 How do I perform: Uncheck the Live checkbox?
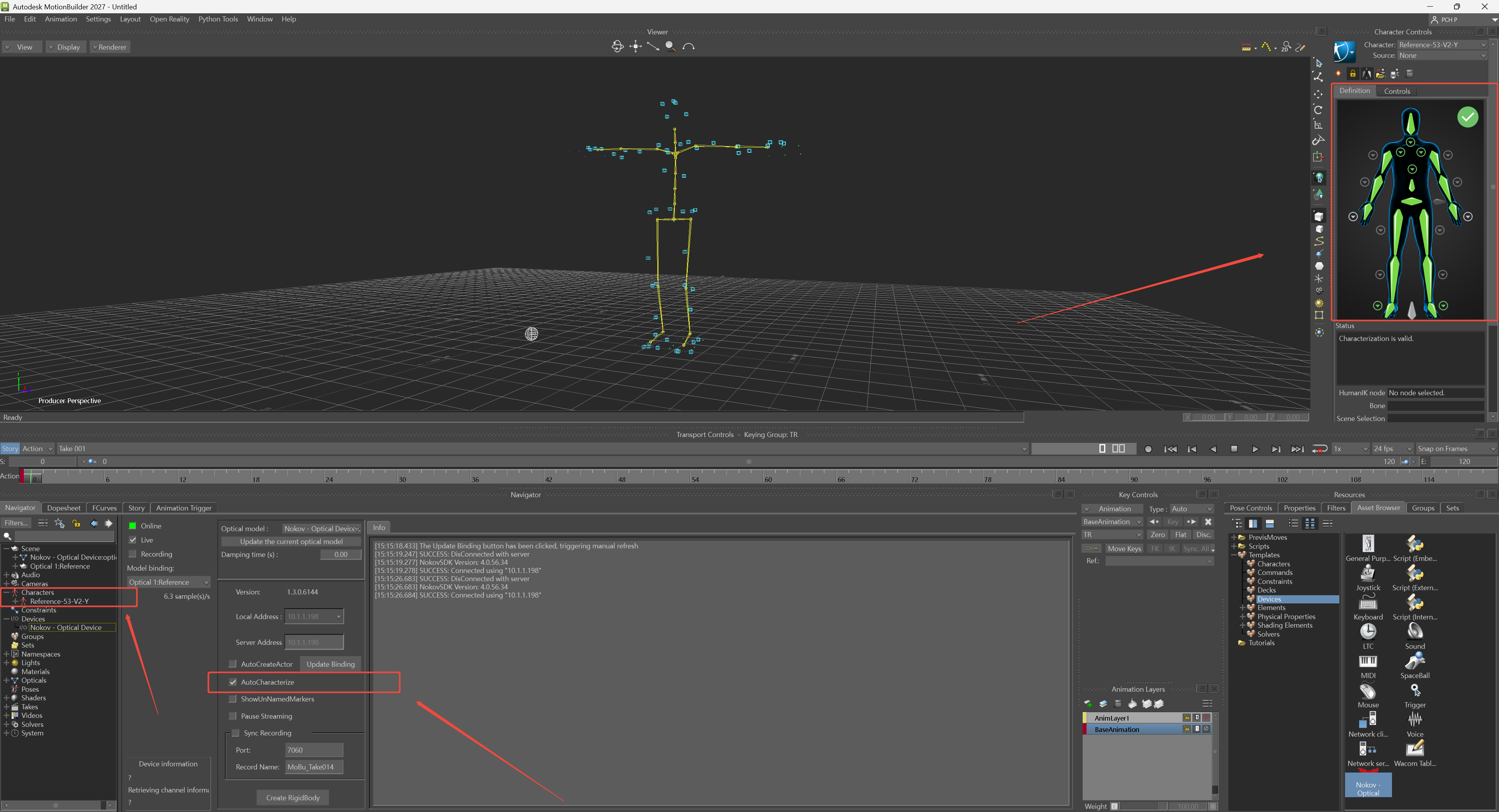click(132, 540)
